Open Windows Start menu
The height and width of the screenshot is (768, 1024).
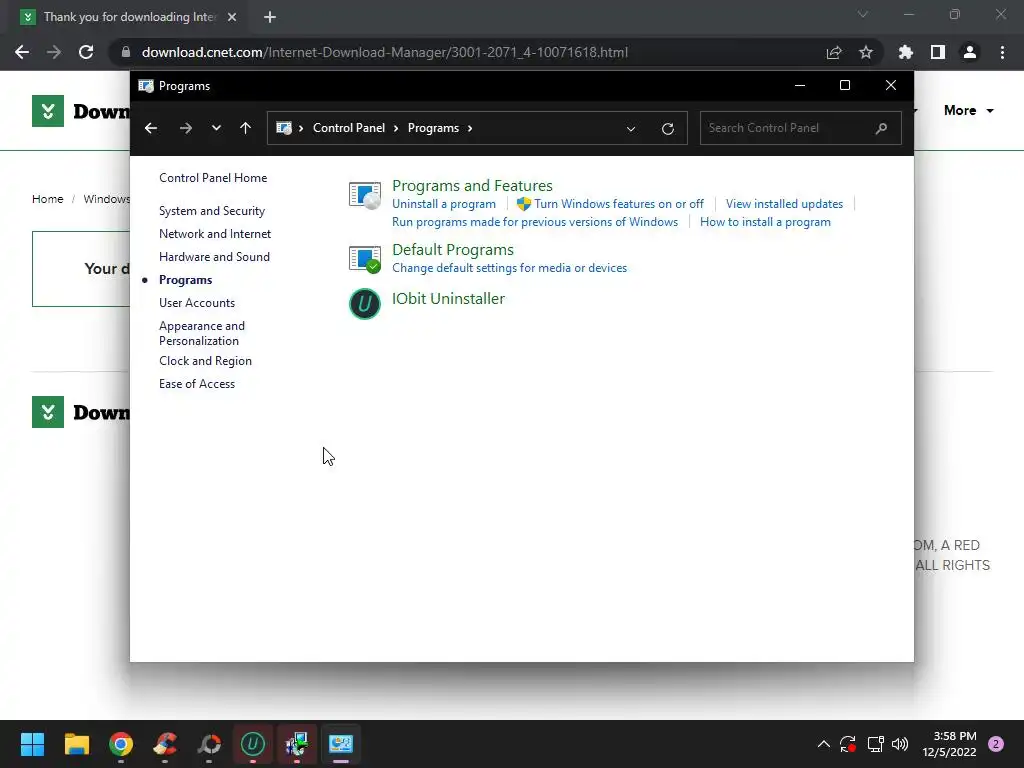(32, 744)
